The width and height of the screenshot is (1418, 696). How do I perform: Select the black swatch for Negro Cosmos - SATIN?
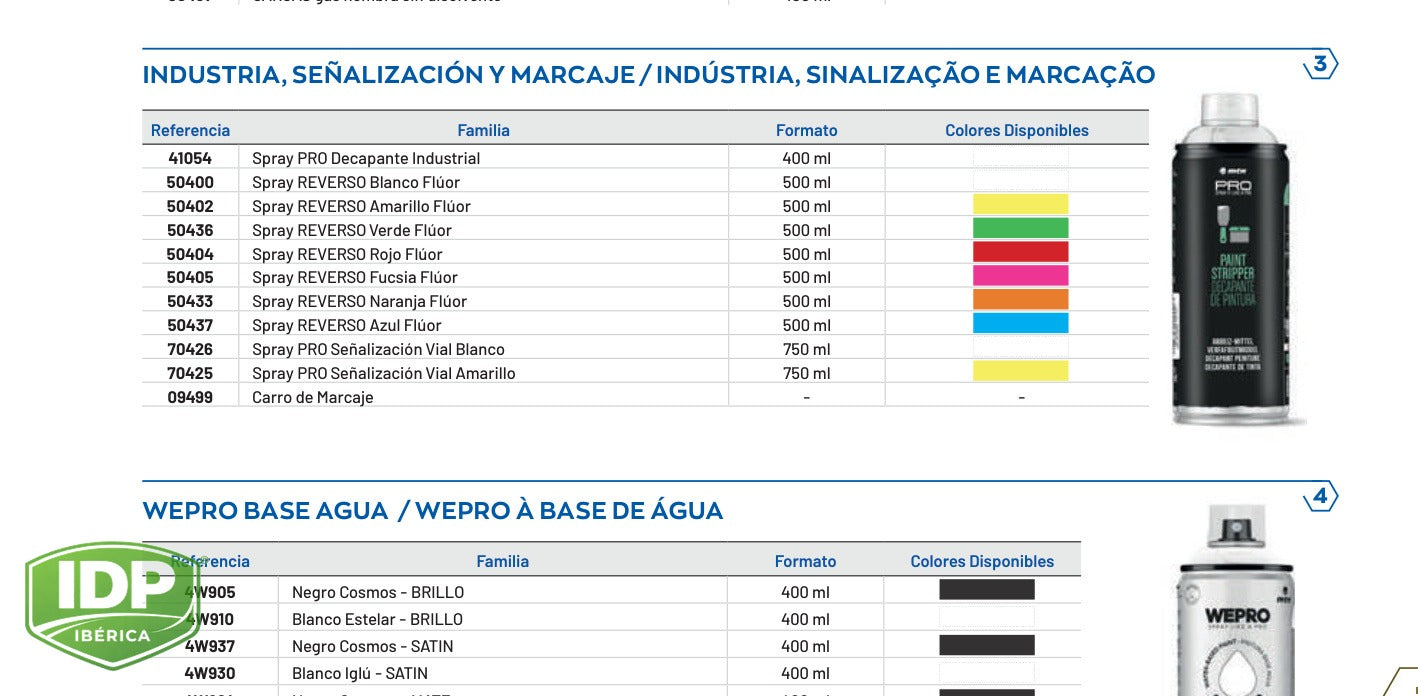click(x=986, y=646)
